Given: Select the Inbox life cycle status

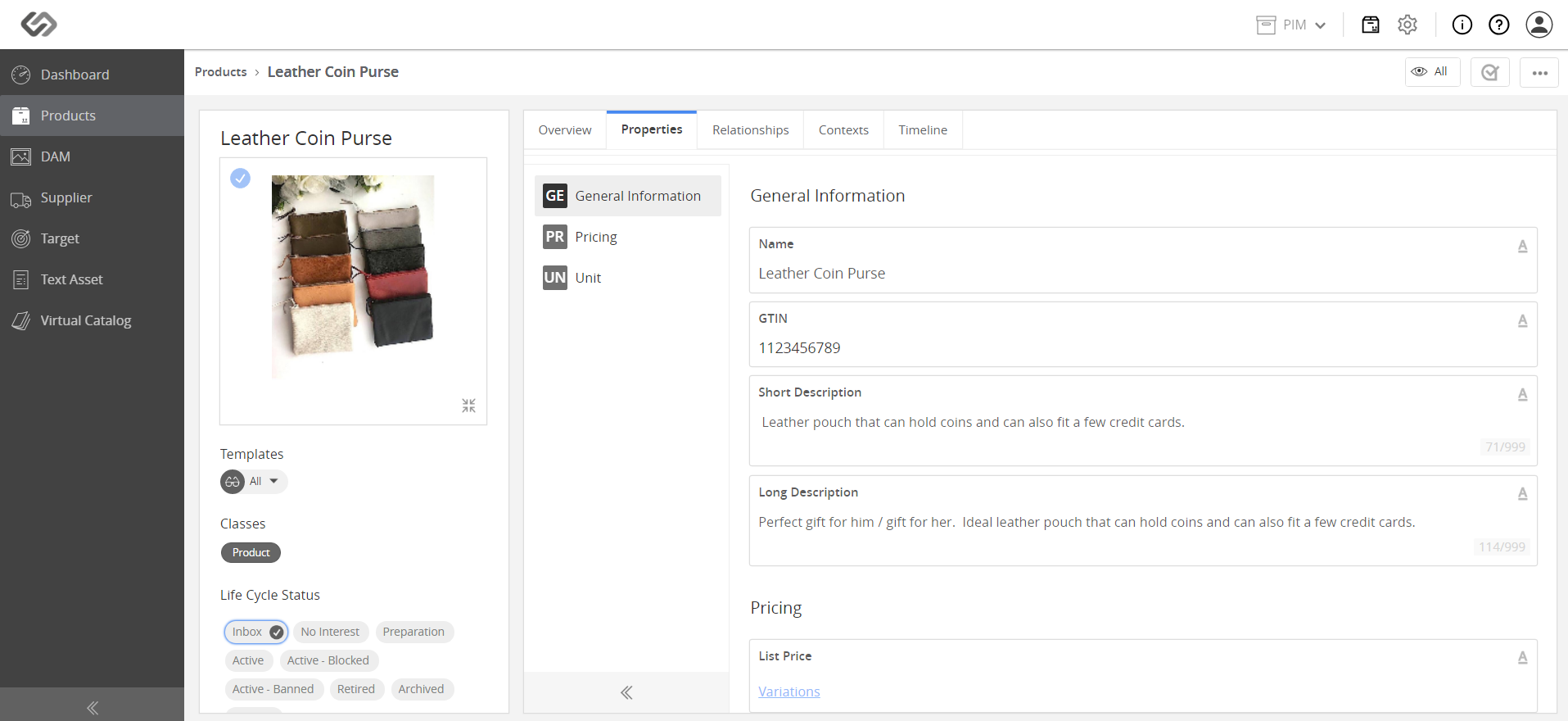Looking at the screenshot, I should point(256,632).
